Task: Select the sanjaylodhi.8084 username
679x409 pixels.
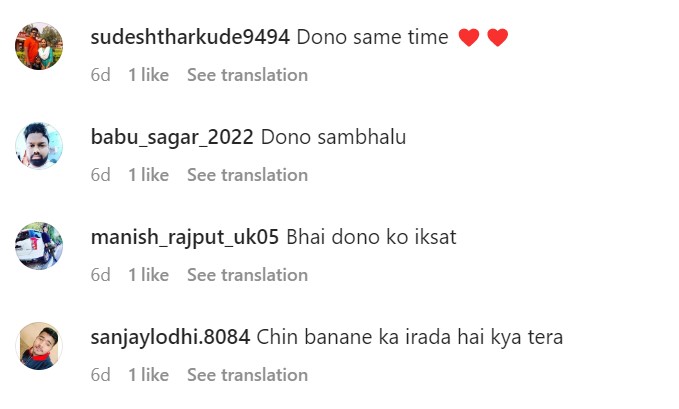Action: tap(170, 338)
